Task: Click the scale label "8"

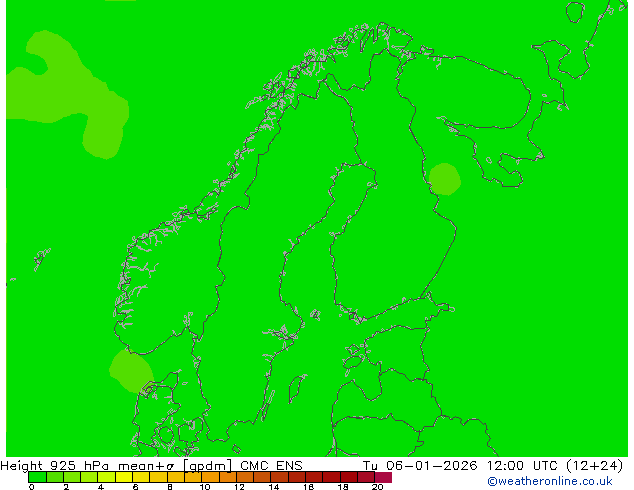Action: pyautogui.click(x=170, y=487)
